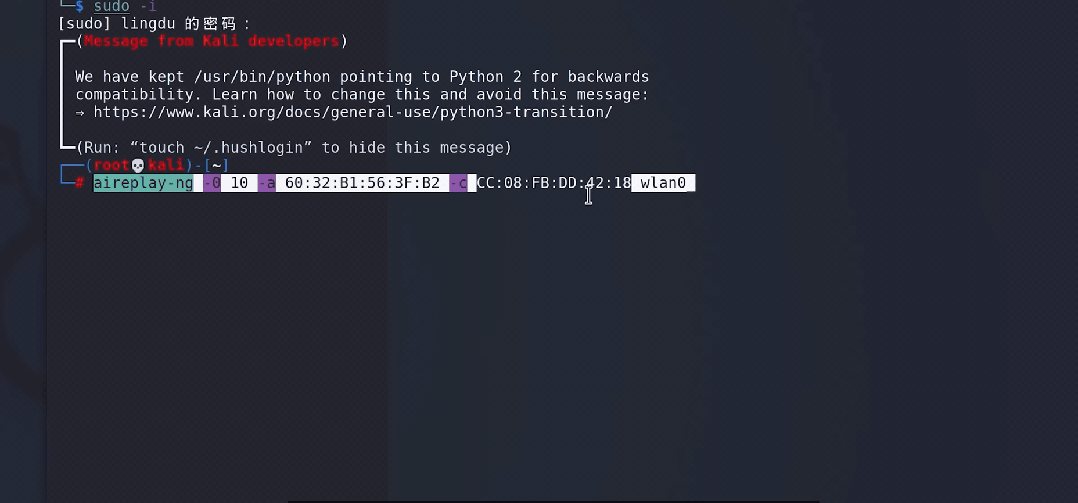Click the sudo command on the top line

111,6
